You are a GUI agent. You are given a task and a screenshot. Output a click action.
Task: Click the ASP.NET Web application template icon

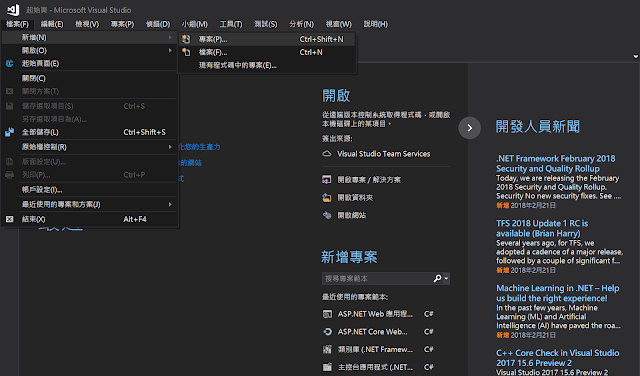click(327, 314)
